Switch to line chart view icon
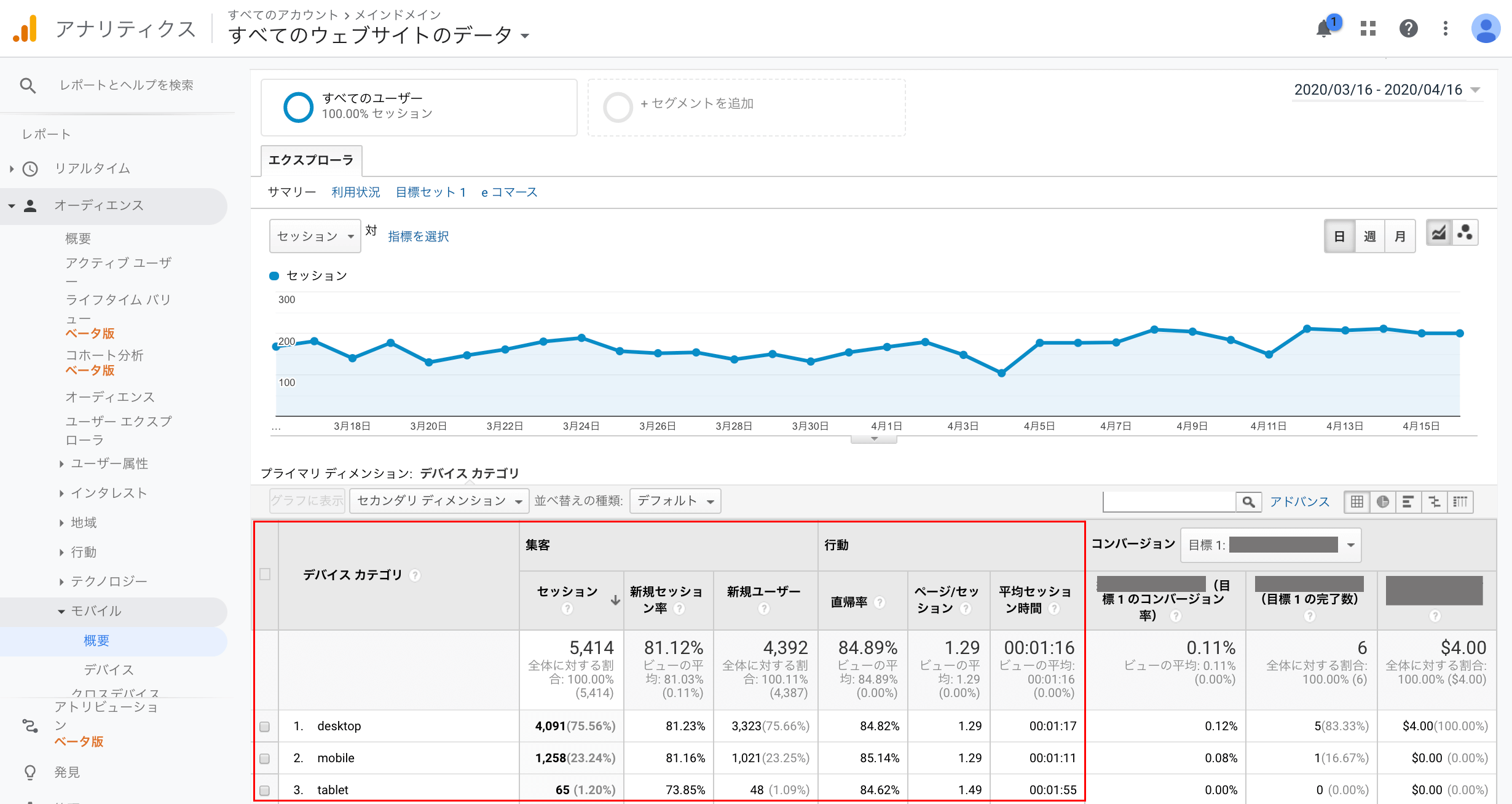 [1439, 234]
